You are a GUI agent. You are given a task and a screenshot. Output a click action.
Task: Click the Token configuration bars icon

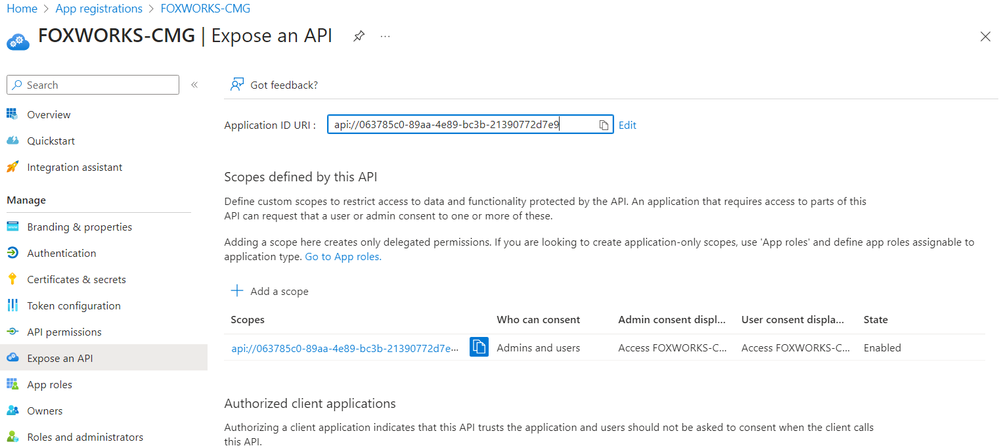[12, 305]
